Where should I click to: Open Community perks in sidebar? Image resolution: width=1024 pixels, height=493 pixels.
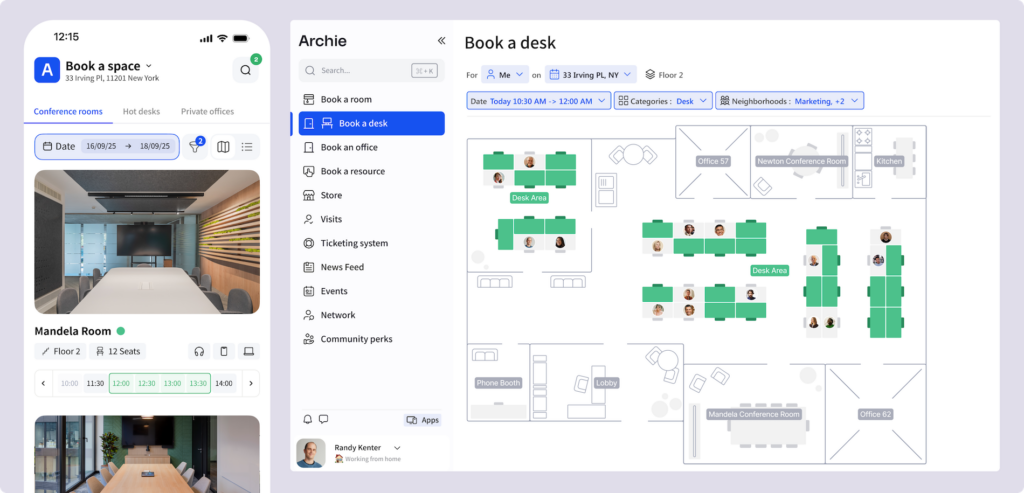372,339
